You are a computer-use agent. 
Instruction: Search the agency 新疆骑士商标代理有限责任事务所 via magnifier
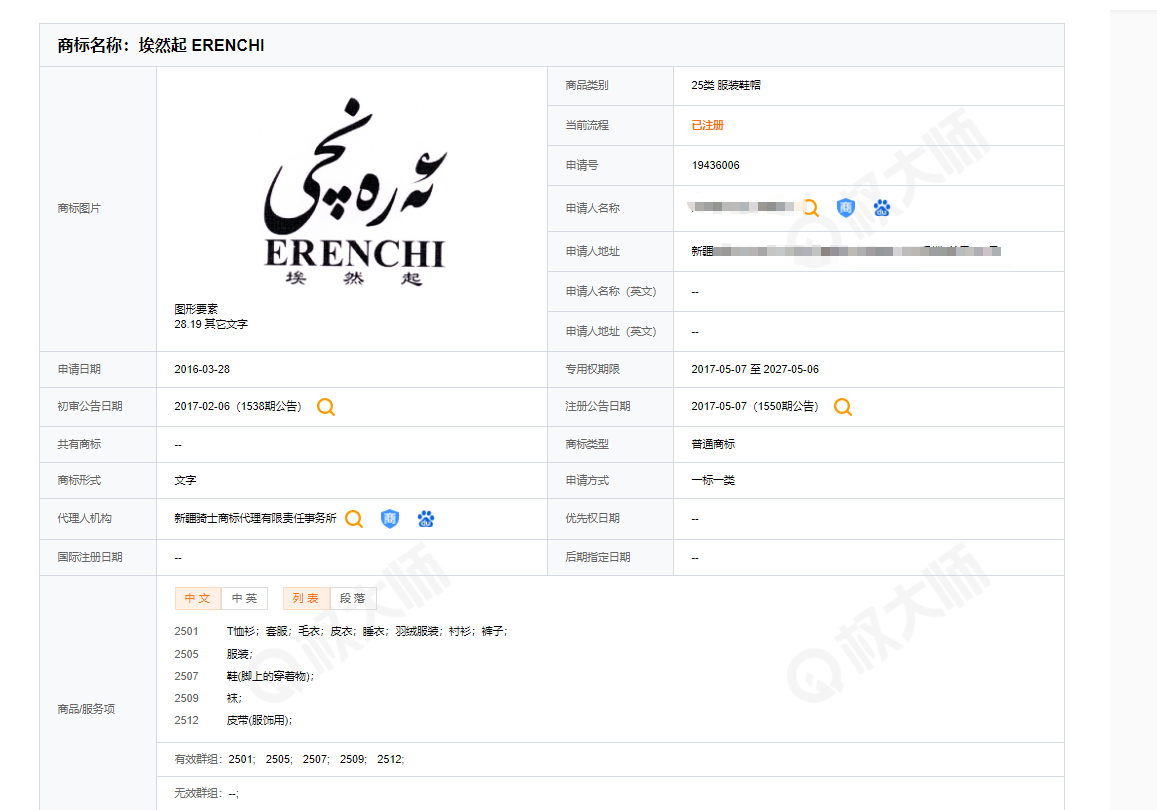coord(354,519)
